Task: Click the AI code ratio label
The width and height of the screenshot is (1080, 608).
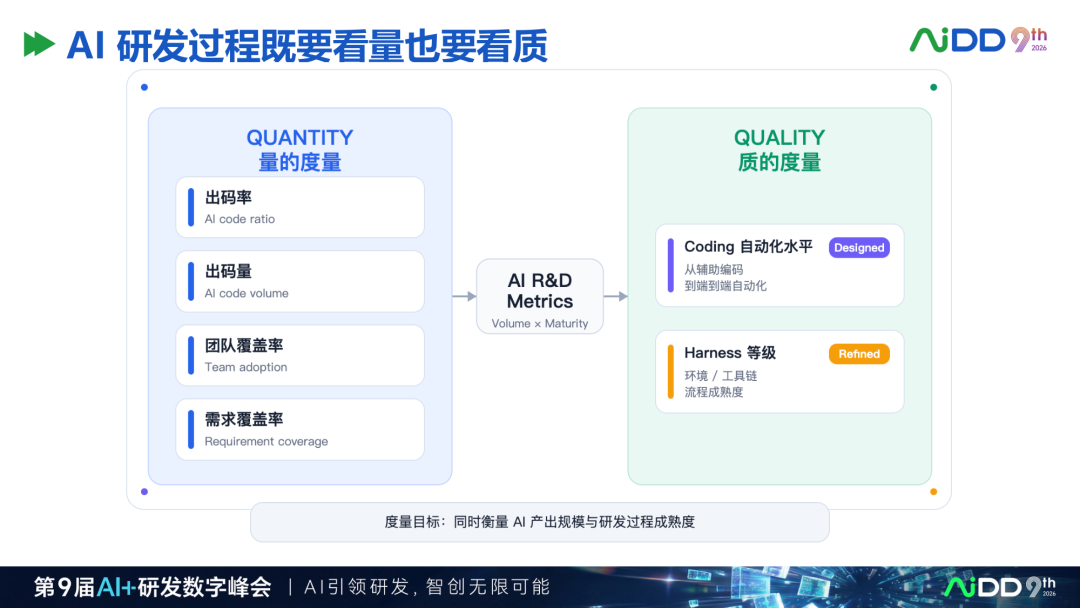Action: [x=240, y=219]
